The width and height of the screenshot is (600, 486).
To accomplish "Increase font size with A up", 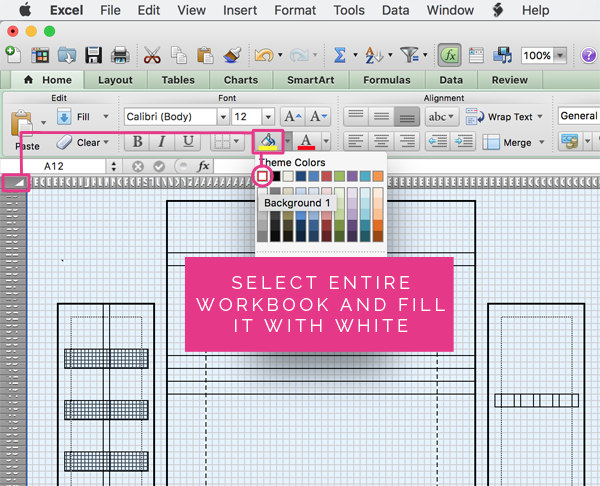I will [293, 116].
